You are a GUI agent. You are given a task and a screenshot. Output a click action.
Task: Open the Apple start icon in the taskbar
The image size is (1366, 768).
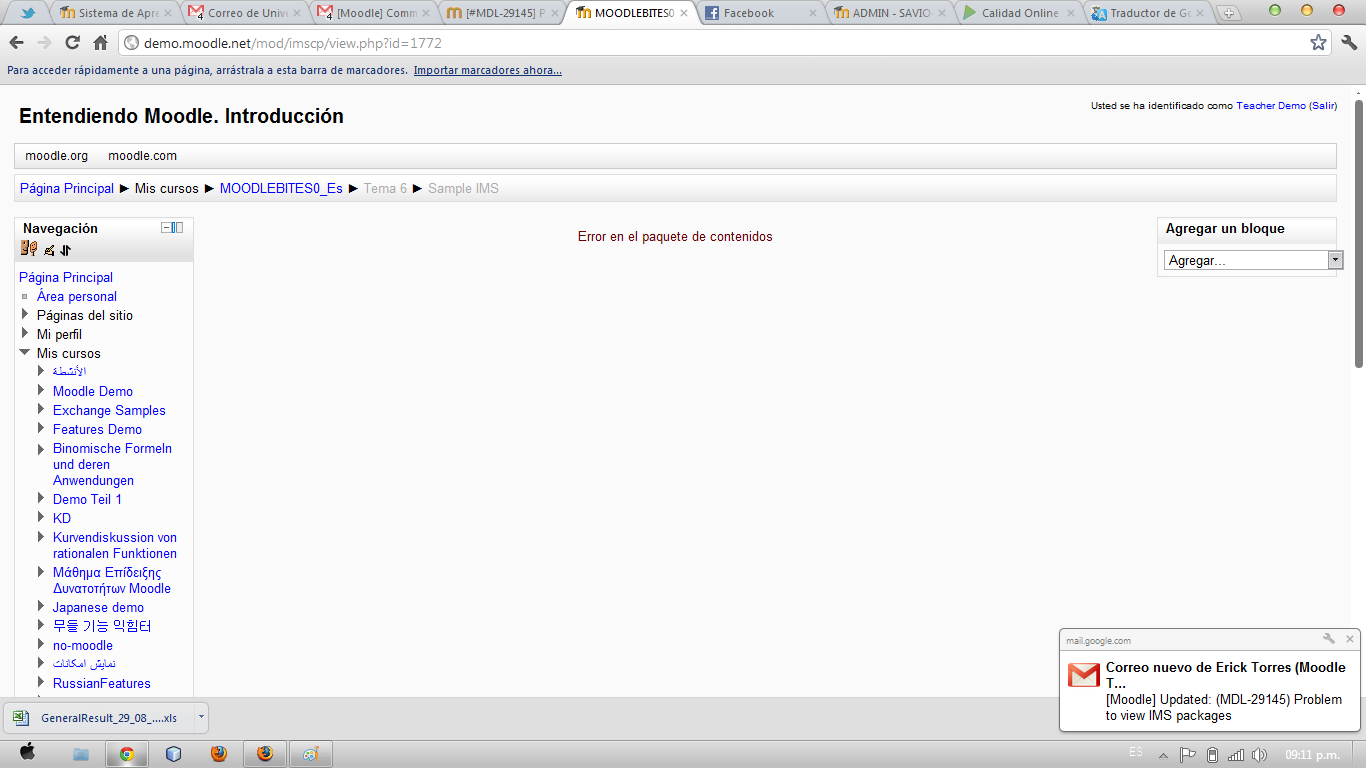pyautogui.click(x=27, y=753)
